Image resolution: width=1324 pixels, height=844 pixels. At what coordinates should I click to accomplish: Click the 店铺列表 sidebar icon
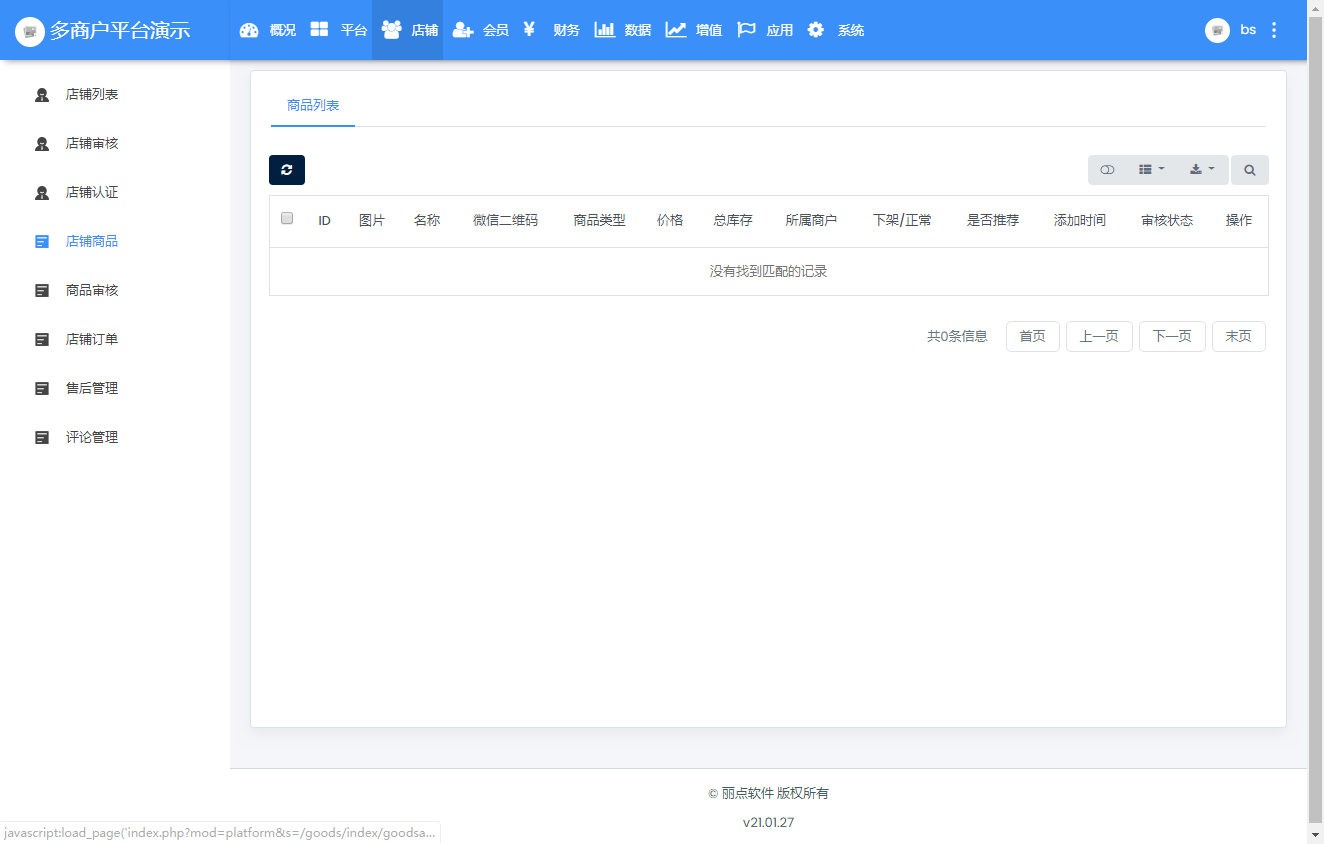[x=42, y=95]
